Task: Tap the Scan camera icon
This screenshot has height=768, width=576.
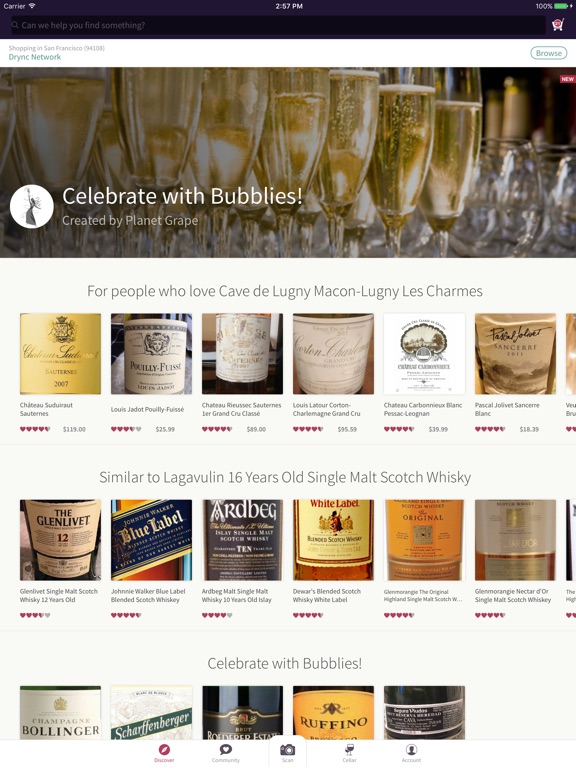Action: (x=288, y=750)
